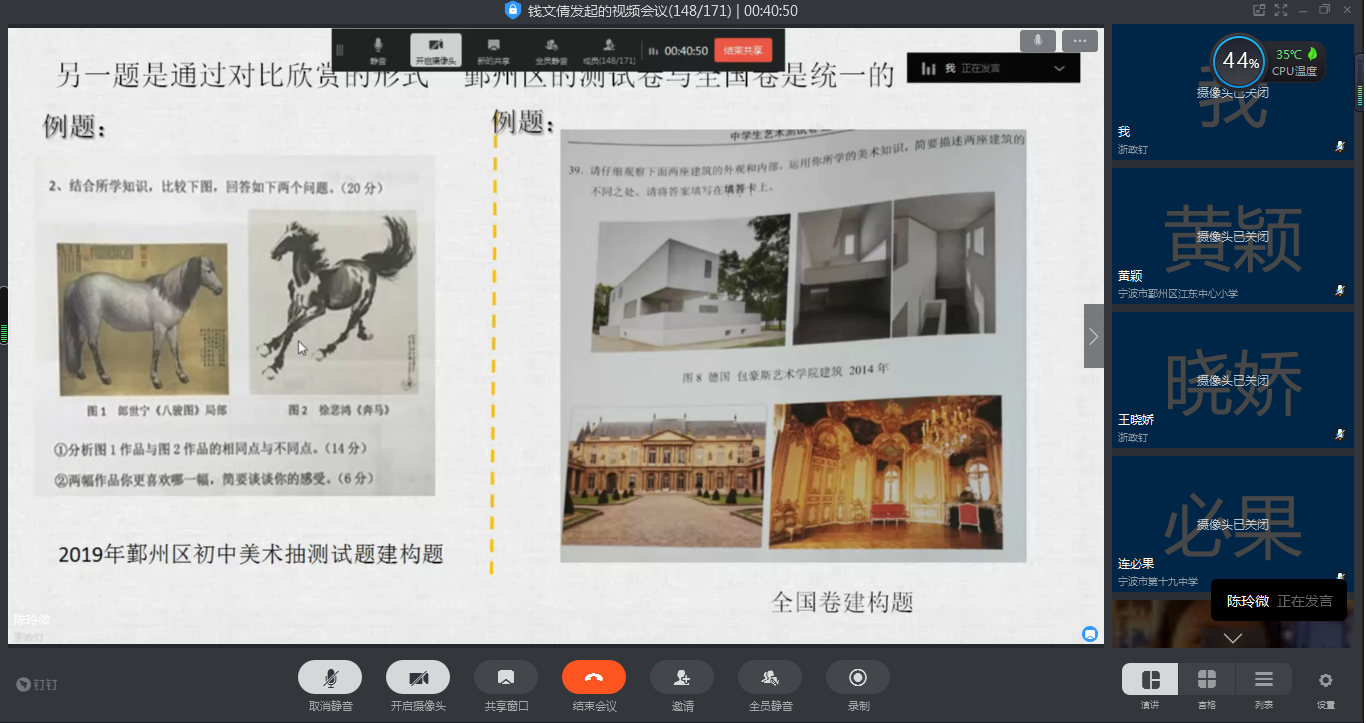The width and height of the screenshot is (1366, 723).
Task: Click 开启摄像头 in the sharing toolbar
Action: pos(436,50)
